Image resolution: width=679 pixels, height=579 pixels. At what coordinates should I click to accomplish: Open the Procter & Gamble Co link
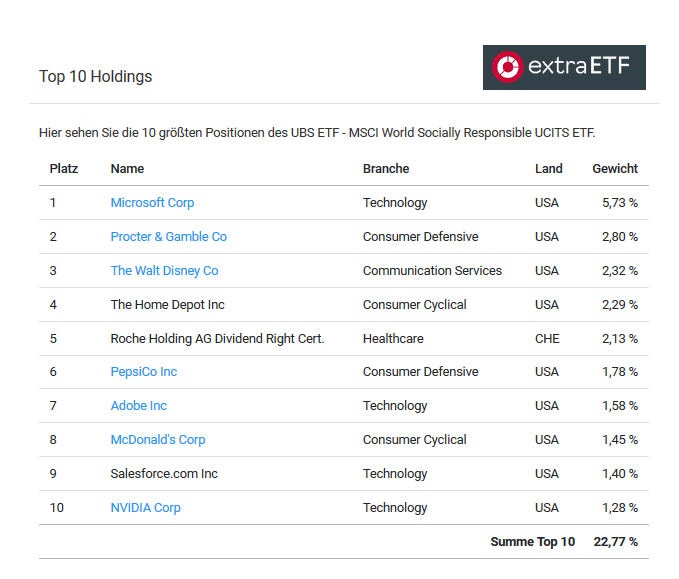[168, 237]
